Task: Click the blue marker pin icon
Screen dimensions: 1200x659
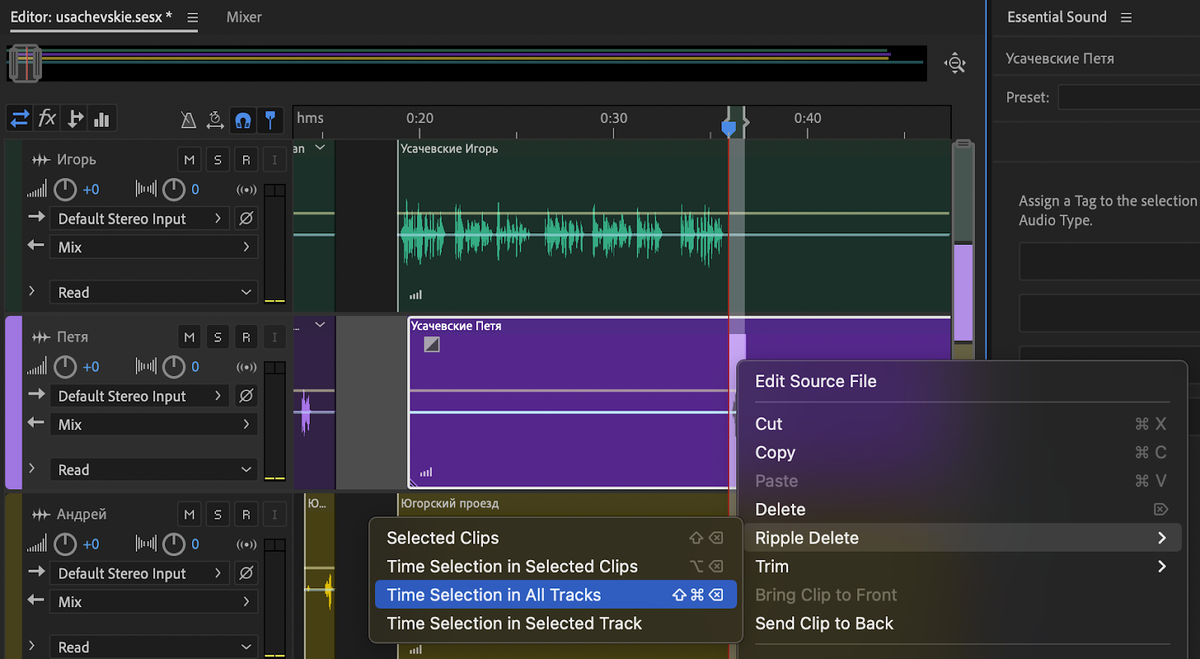Action: pyautogui.click(x=270, y=120)
